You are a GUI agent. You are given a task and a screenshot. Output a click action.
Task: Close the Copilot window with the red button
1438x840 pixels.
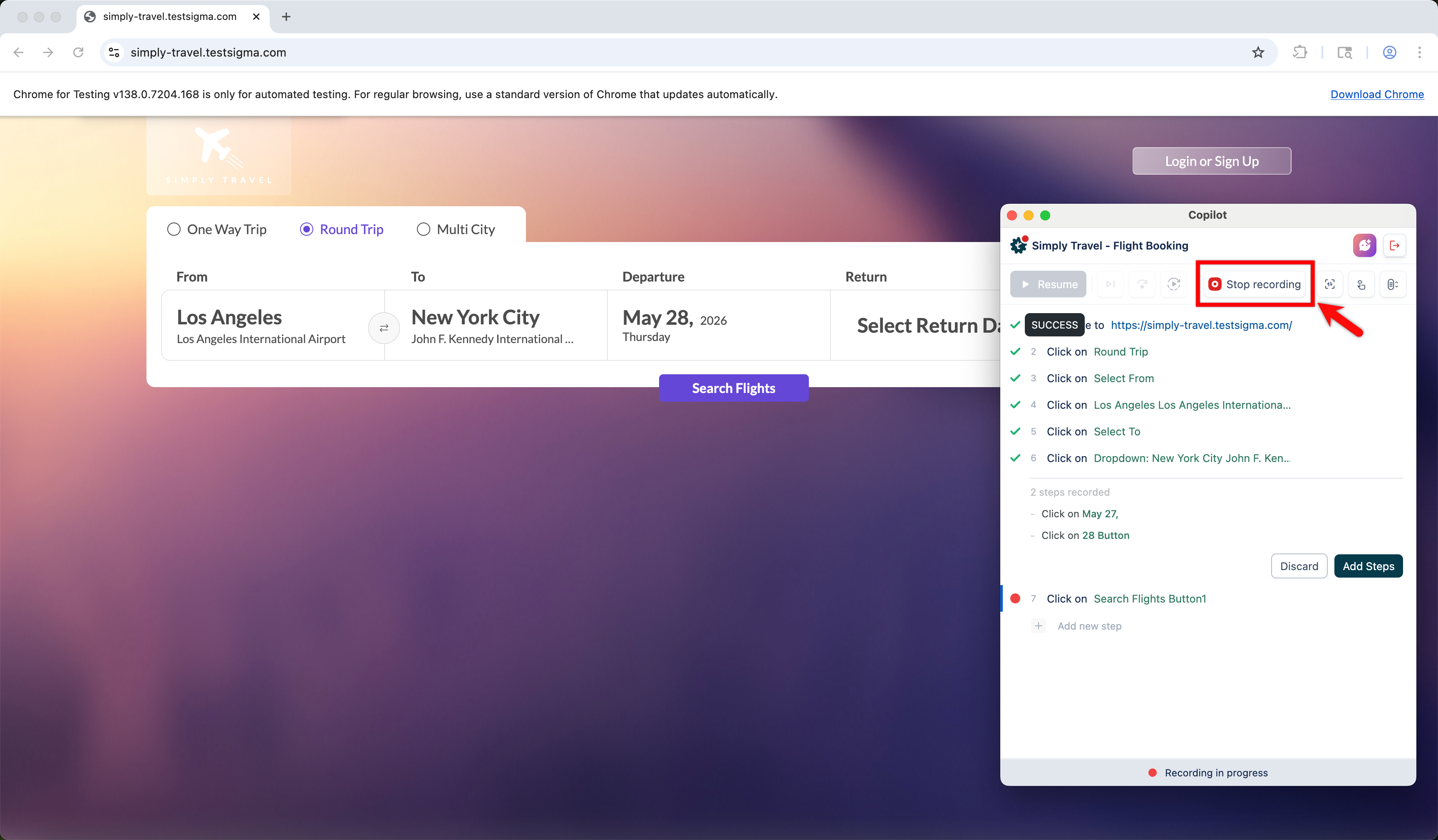(1012, 215)
